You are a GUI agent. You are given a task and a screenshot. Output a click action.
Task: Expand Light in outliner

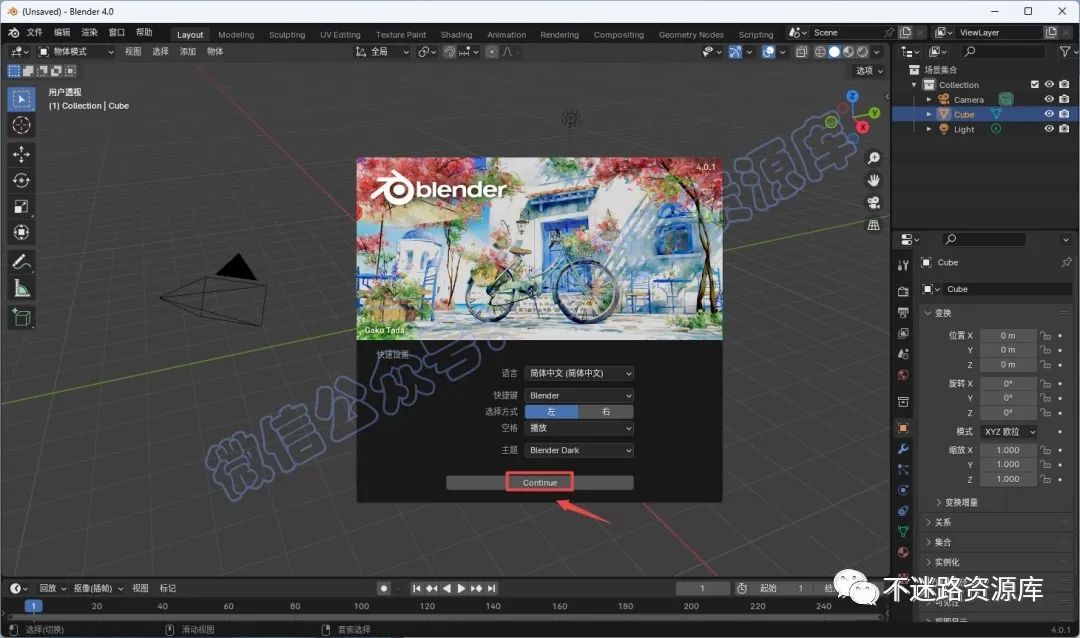coord(928,129)
